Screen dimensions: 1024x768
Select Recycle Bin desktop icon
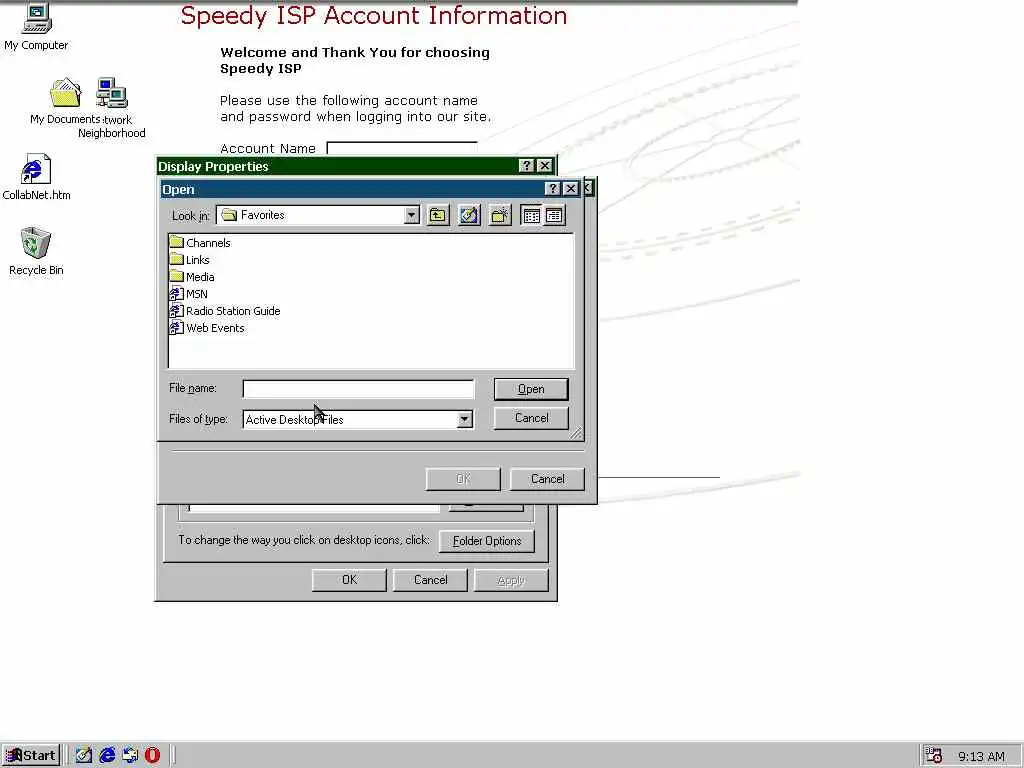coord(35,243)
